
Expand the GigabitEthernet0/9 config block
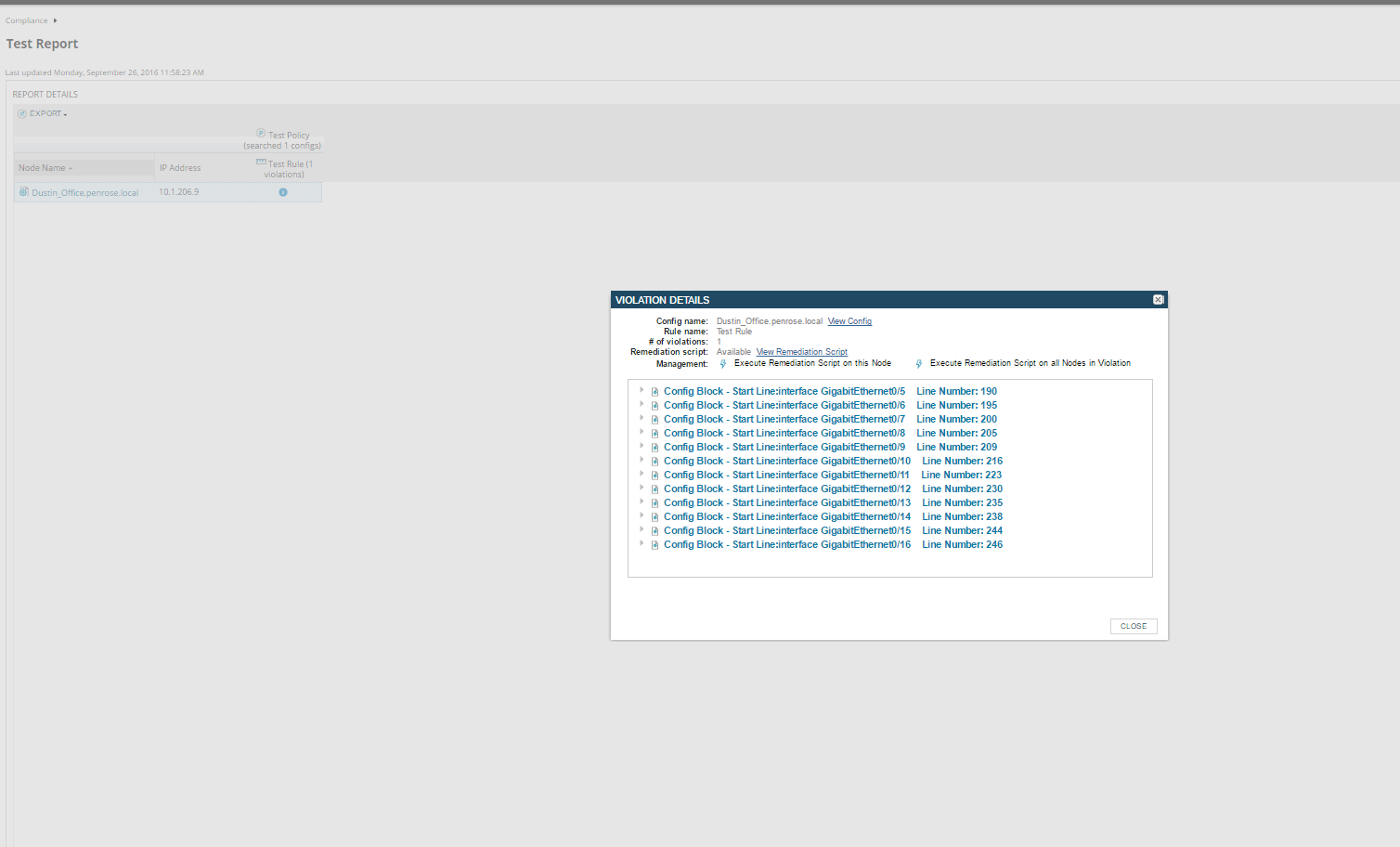(642, 446)
